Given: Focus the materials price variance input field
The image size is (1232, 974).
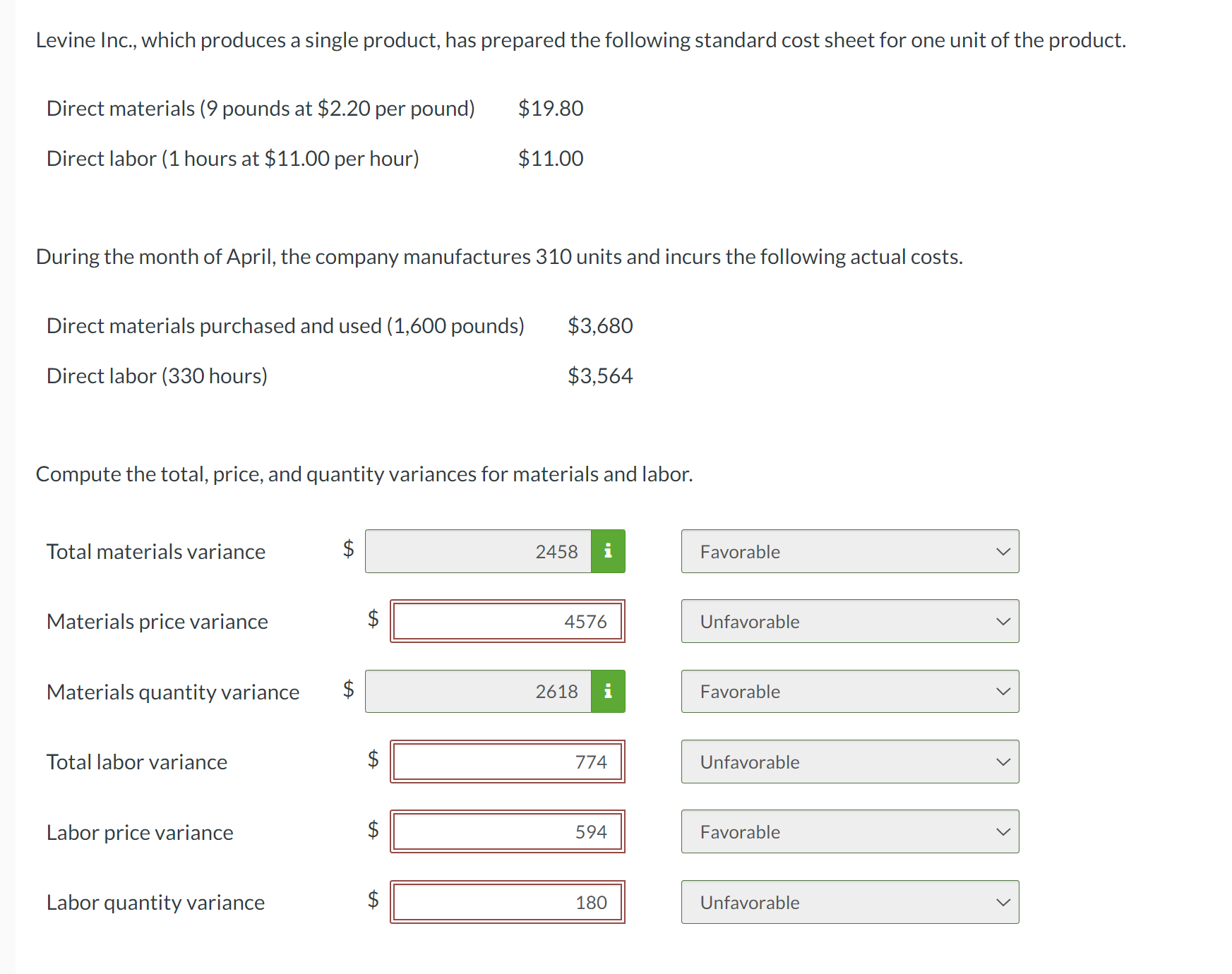Looking at the screenshot, I should [507, 621].
